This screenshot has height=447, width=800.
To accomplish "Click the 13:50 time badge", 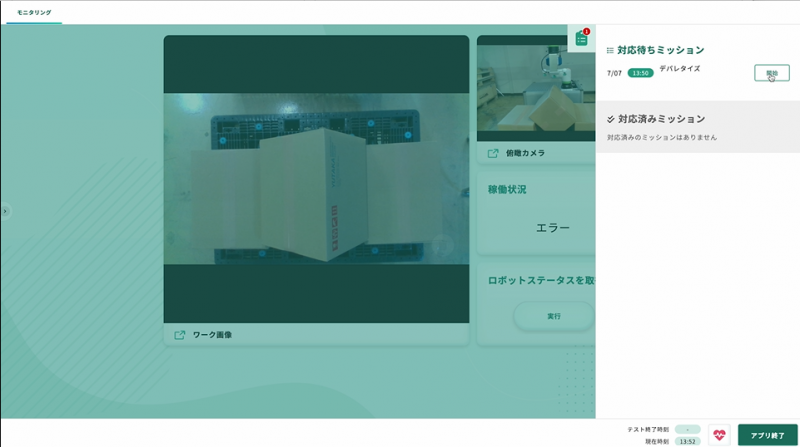I will point(640,73).
